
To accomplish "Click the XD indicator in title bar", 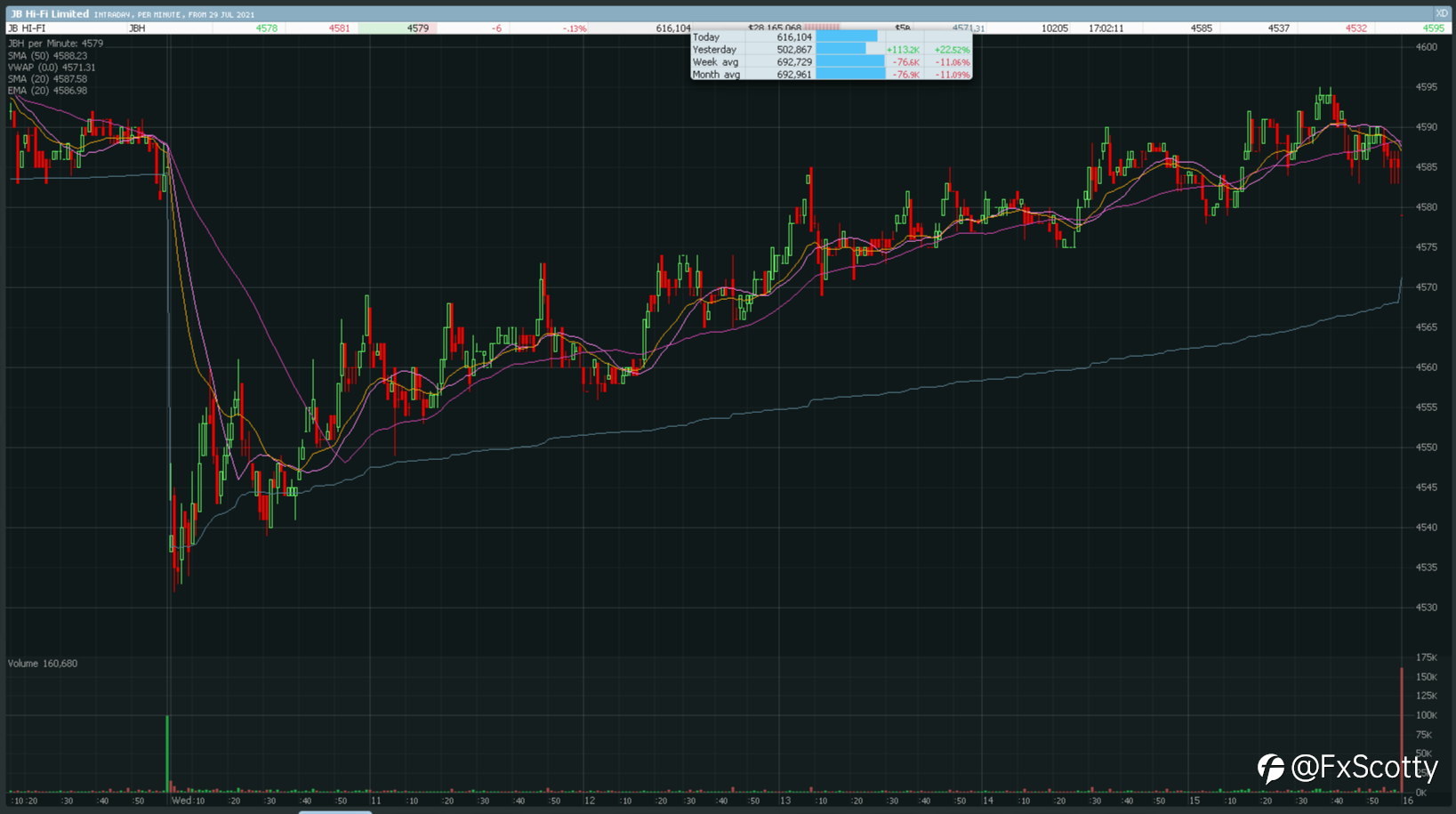I will click(x=1442, y=13).
